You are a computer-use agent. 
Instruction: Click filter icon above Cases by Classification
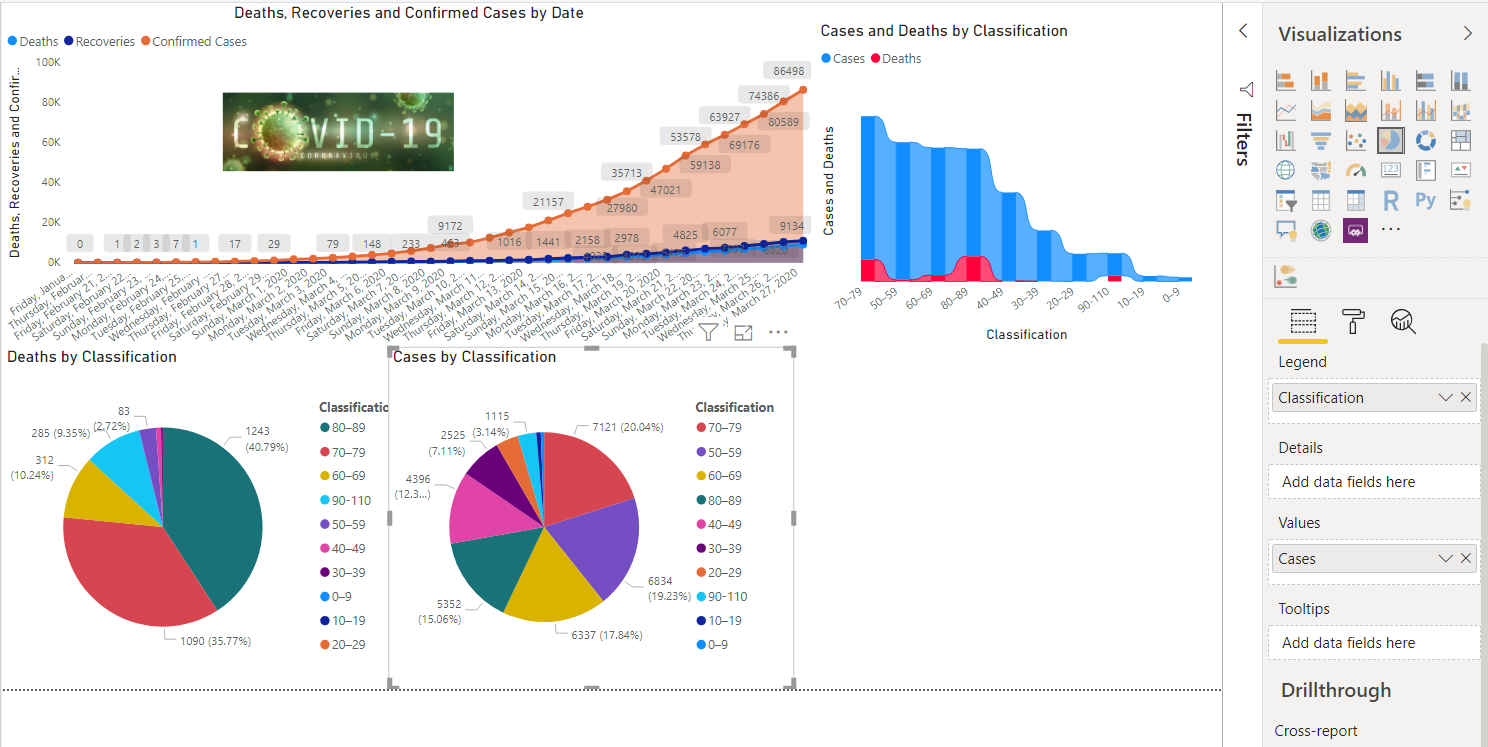(707, 333)
